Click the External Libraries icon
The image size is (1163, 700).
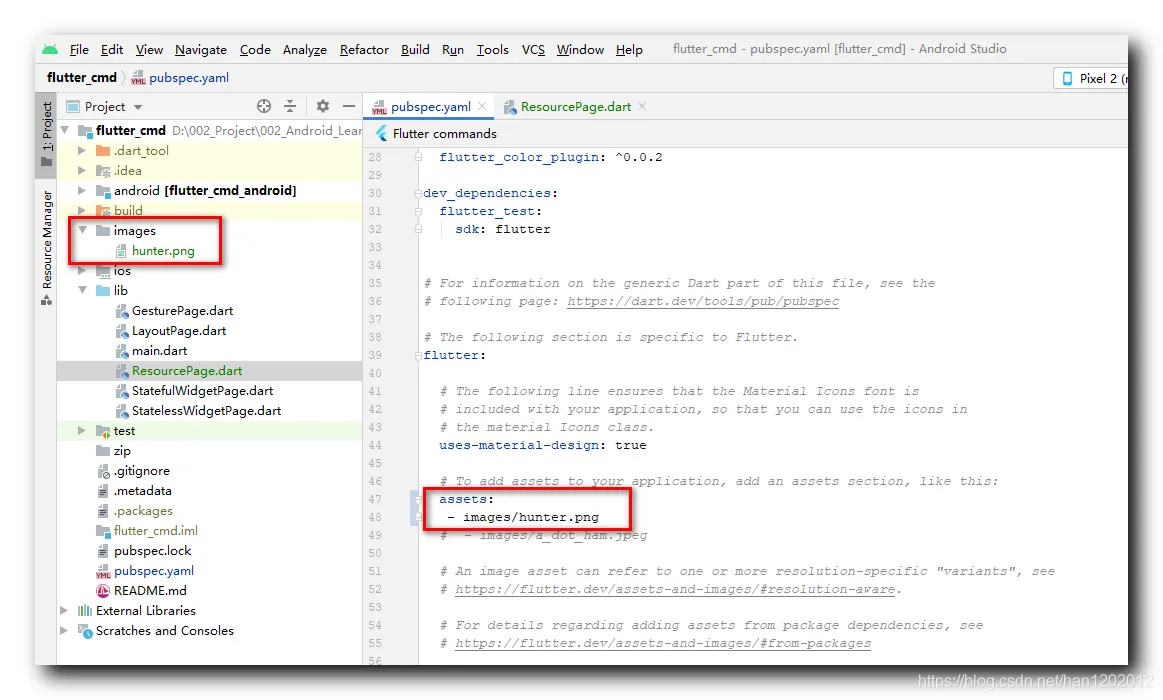click(85, 611)
